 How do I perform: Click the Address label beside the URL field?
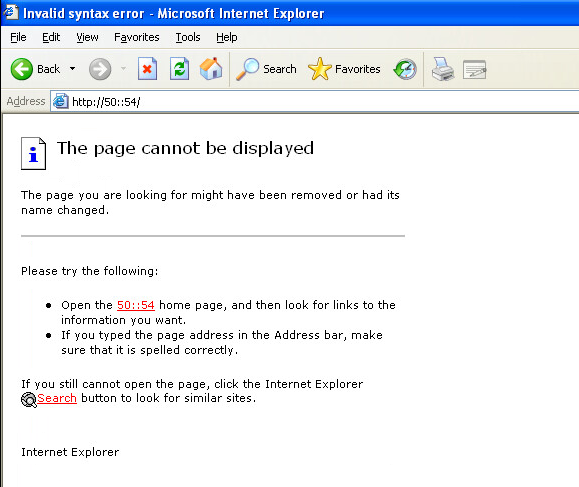click(26, 101)
